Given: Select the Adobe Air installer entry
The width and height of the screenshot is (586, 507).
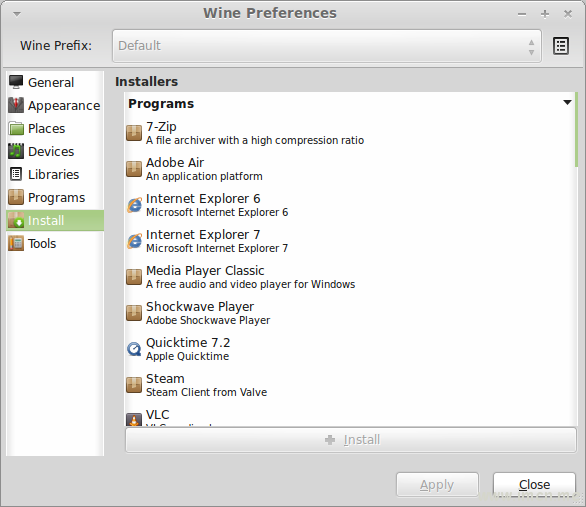Looking at the screenshot, I should point(350,169).
